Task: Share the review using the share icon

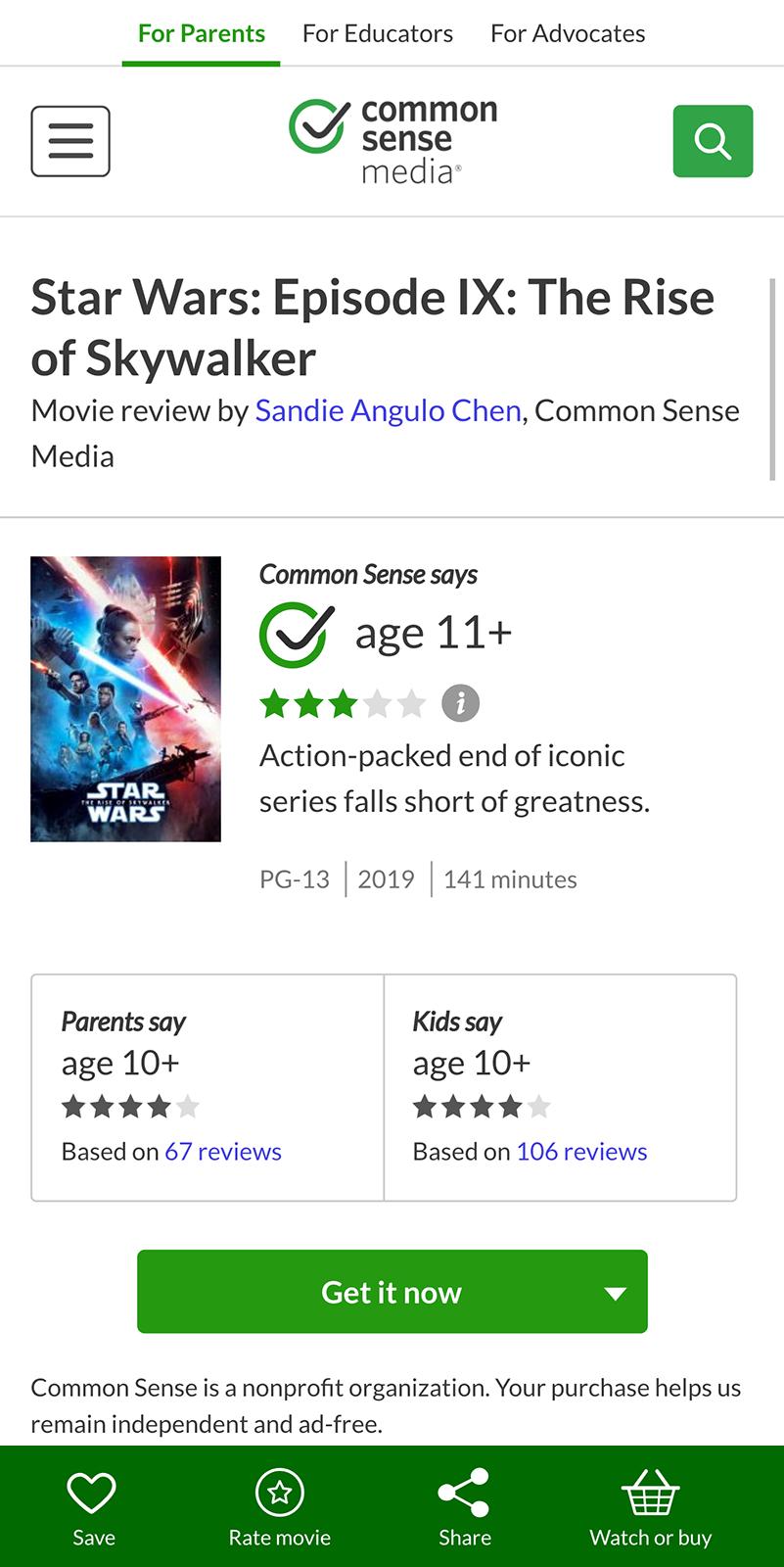Action: (465, 1492)
